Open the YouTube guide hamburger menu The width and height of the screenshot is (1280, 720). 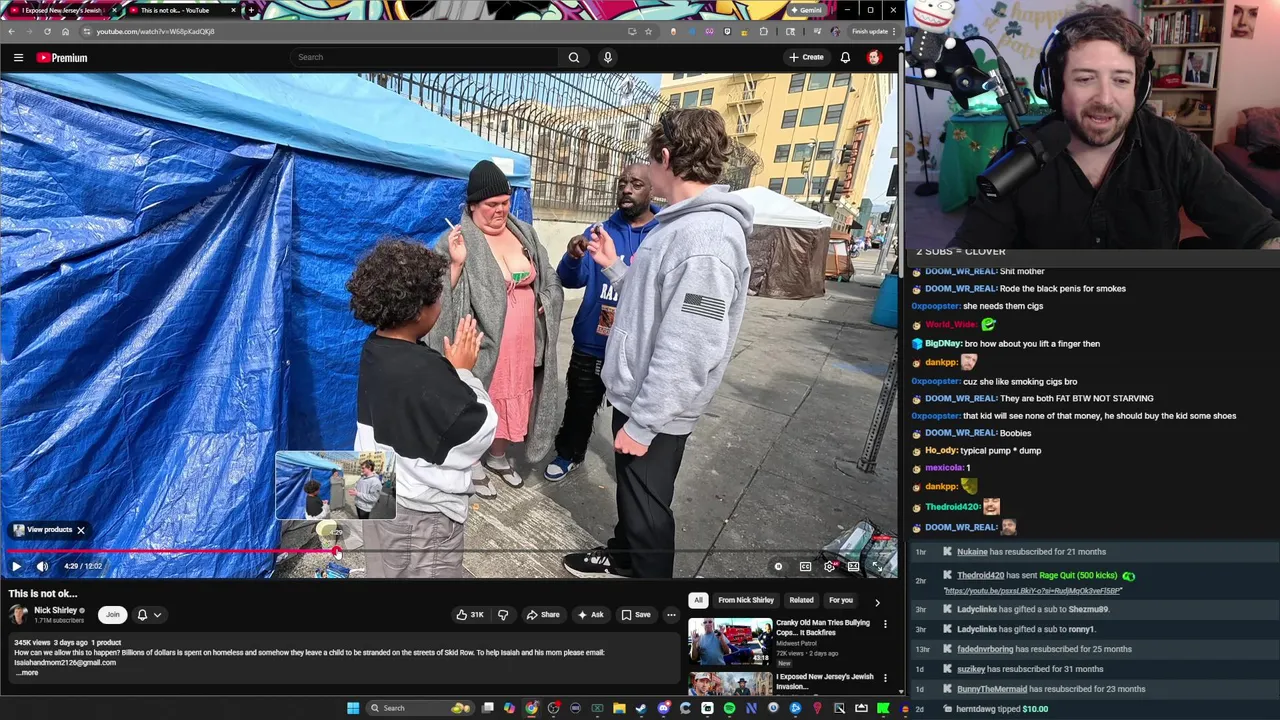coord(18,58)
